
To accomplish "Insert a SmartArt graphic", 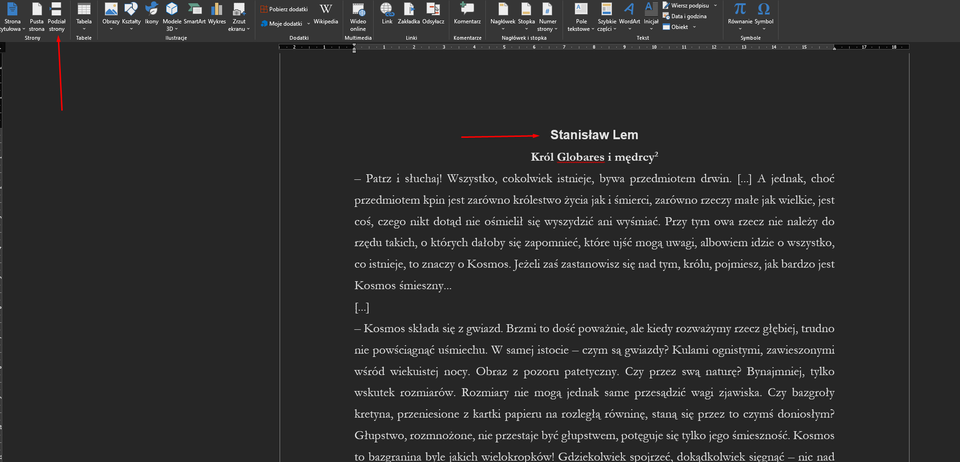I will [x=196, y=13].
